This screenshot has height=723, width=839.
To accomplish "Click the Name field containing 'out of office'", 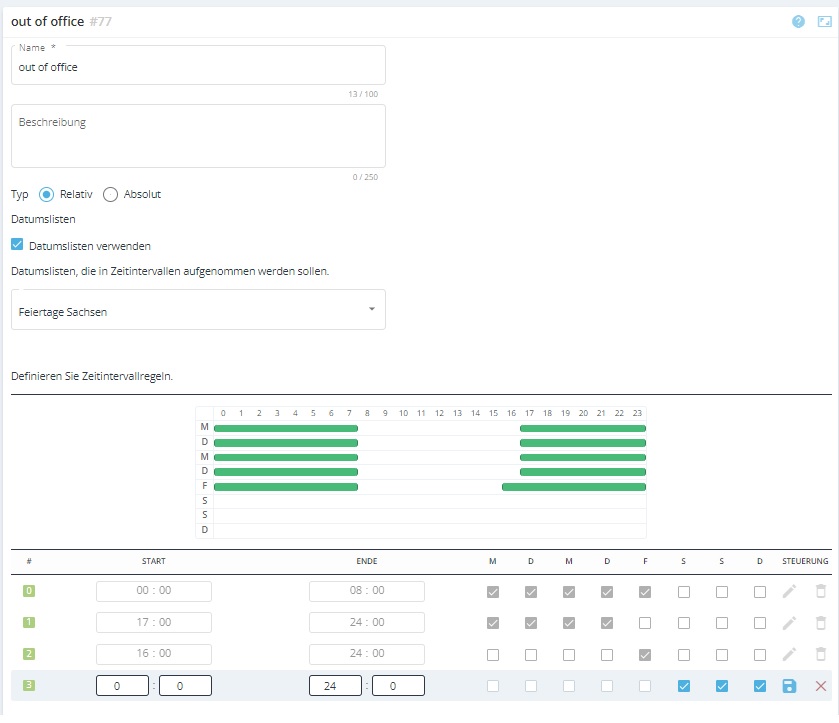I will (198, 67).
